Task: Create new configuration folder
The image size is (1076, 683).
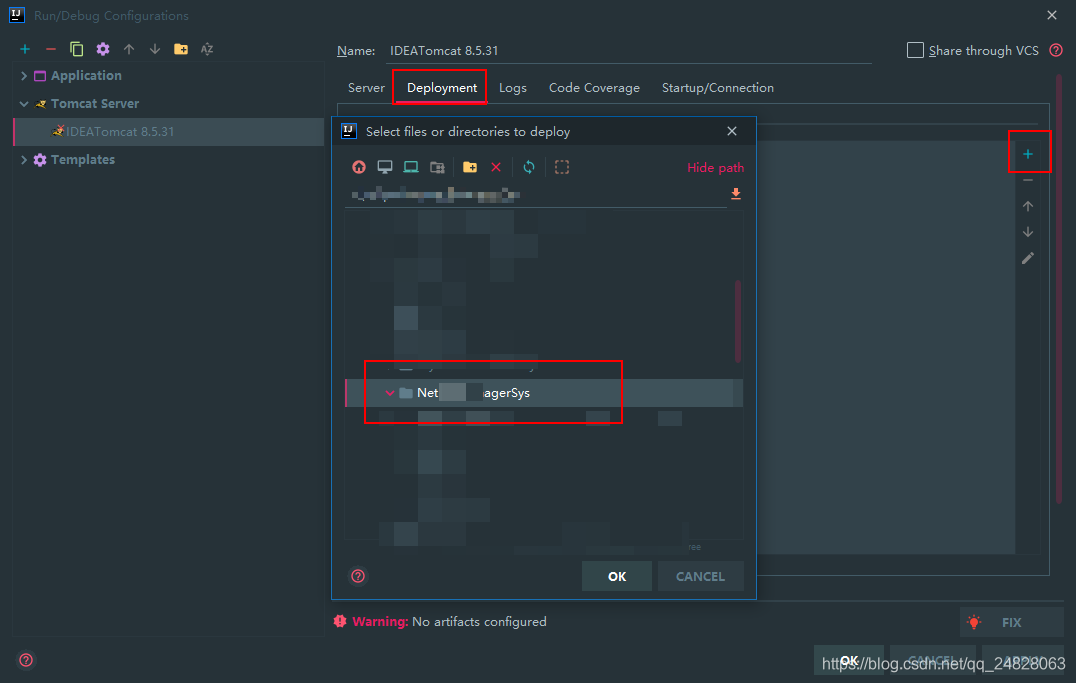Action: click(181, 49)
